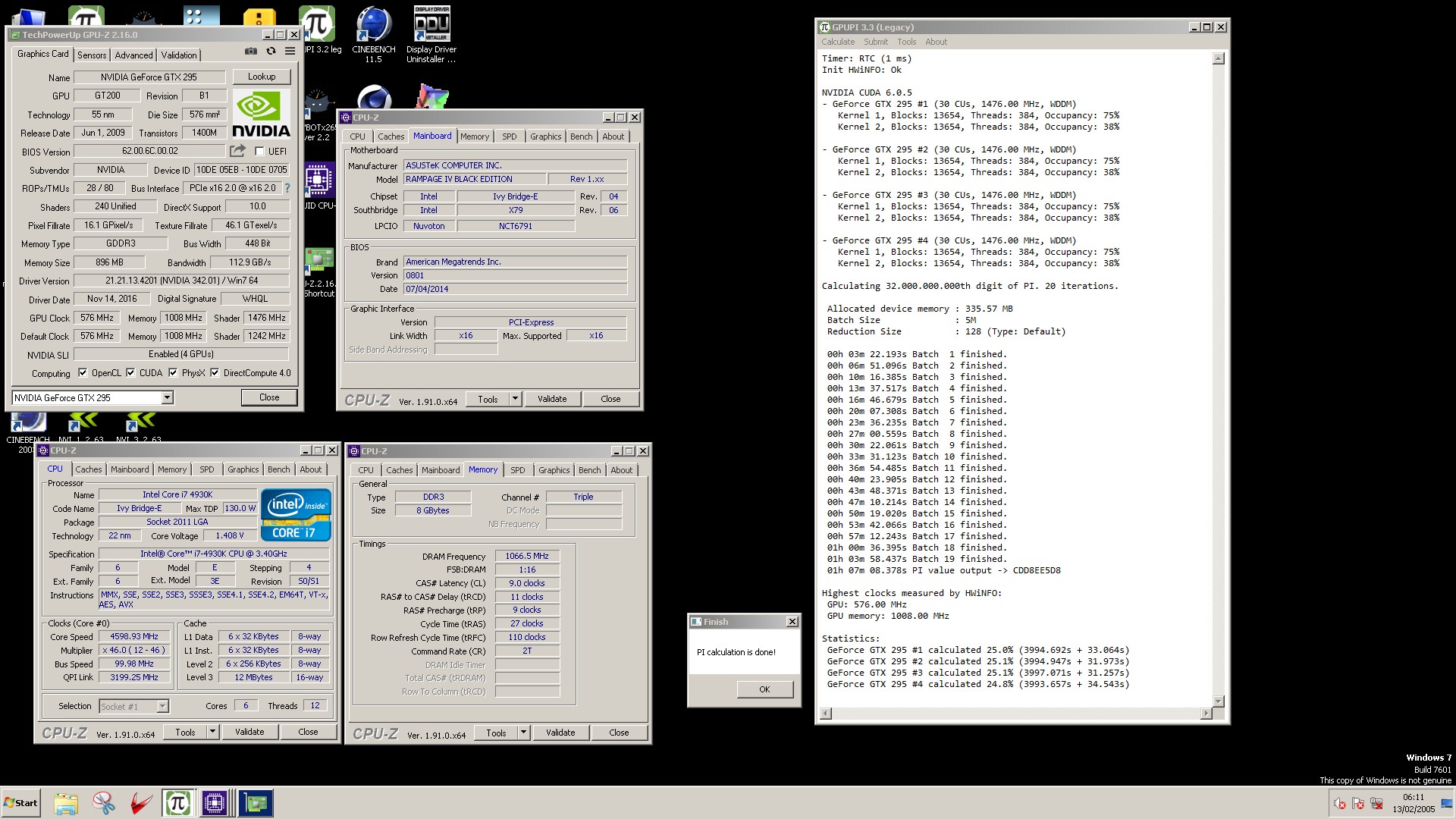1456x819 pixels.
Task: Open the GPU-Z hamburger menu icon
Action: click(x=290, y=52)
